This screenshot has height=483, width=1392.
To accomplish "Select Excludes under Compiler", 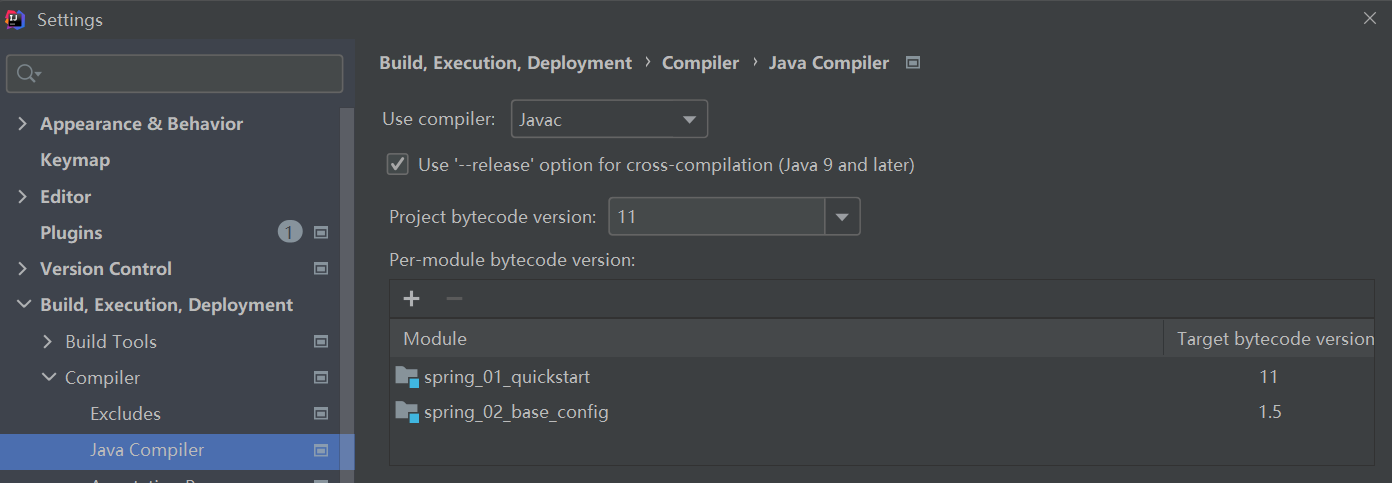I will pos(125,414).
